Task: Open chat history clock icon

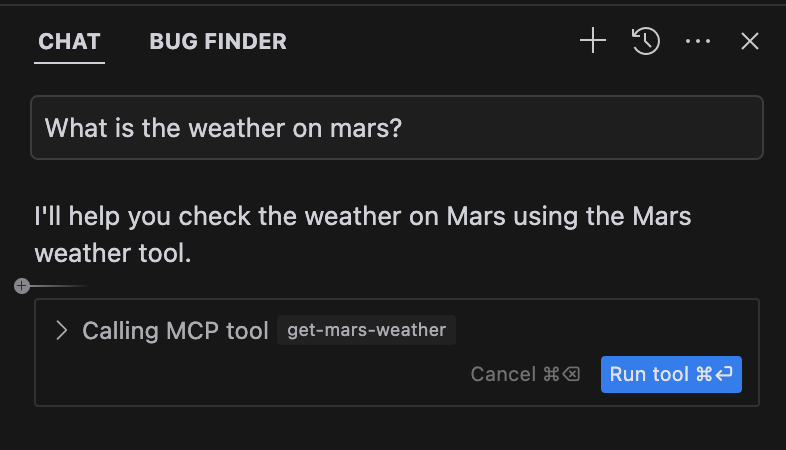Action: click(x=646, y=41)
